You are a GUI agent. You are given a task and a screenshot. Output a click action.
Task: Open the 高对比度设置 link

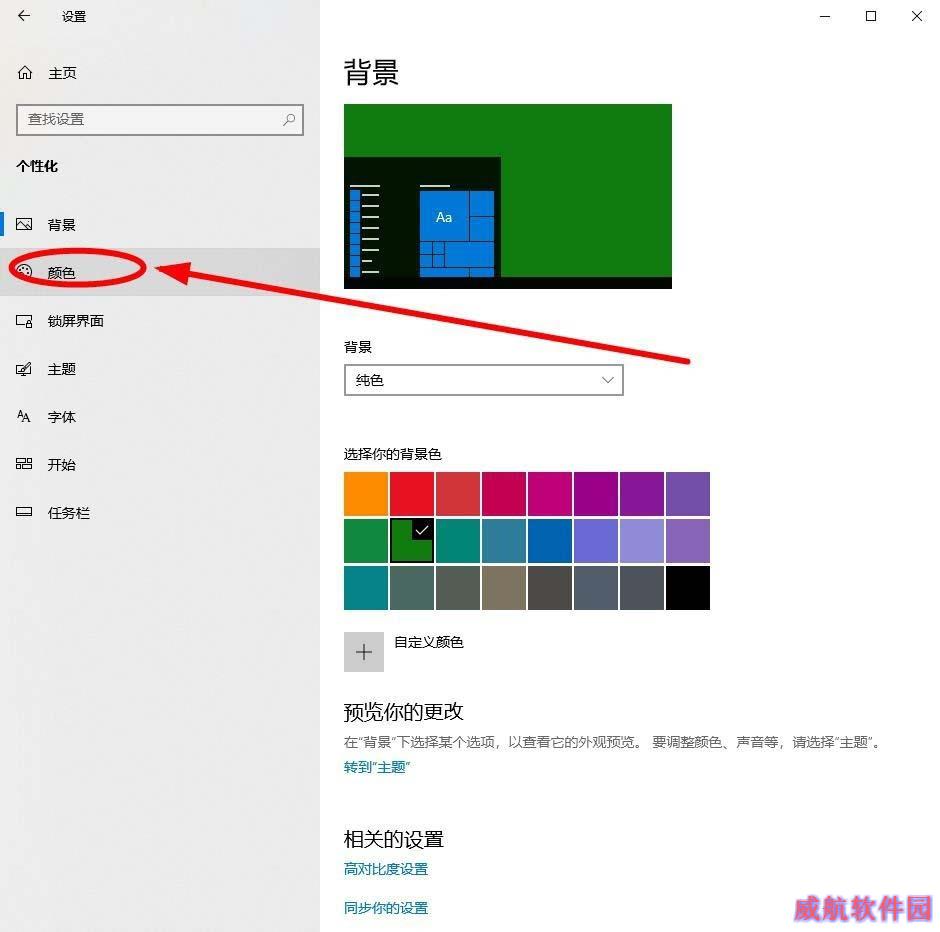click(x=386, y=868)
